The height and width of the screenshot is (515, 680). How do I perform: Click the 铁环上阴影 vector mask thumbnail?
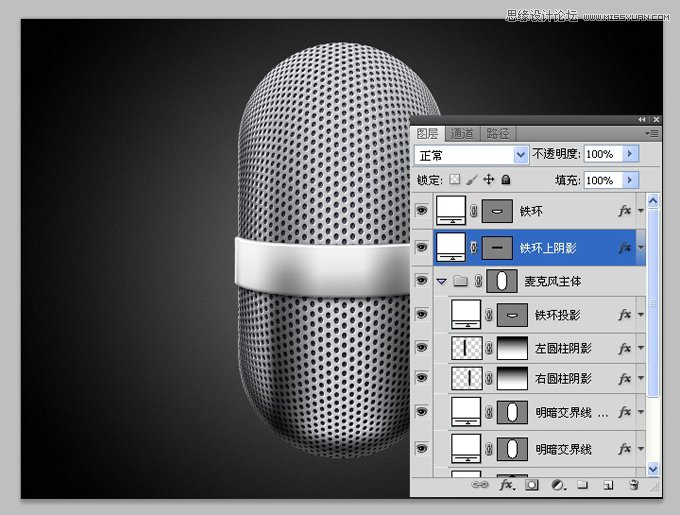pos(497,248)
